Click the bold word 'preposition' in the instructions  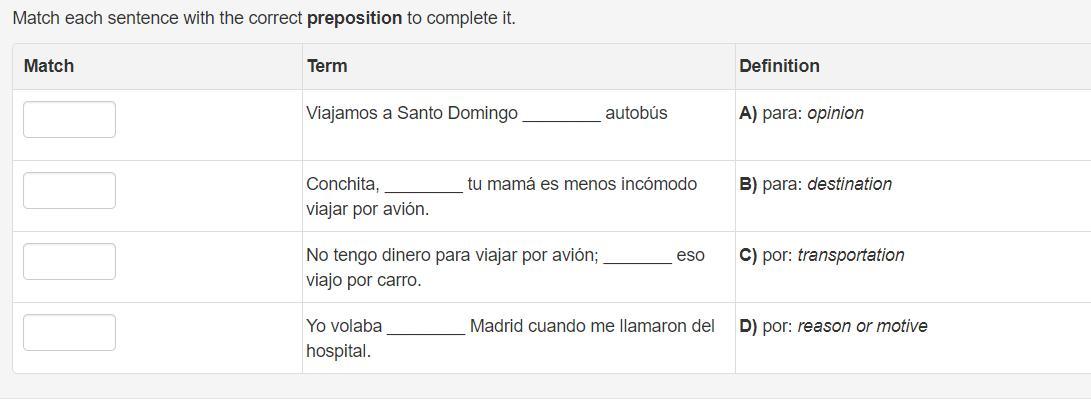click(354, 18)
